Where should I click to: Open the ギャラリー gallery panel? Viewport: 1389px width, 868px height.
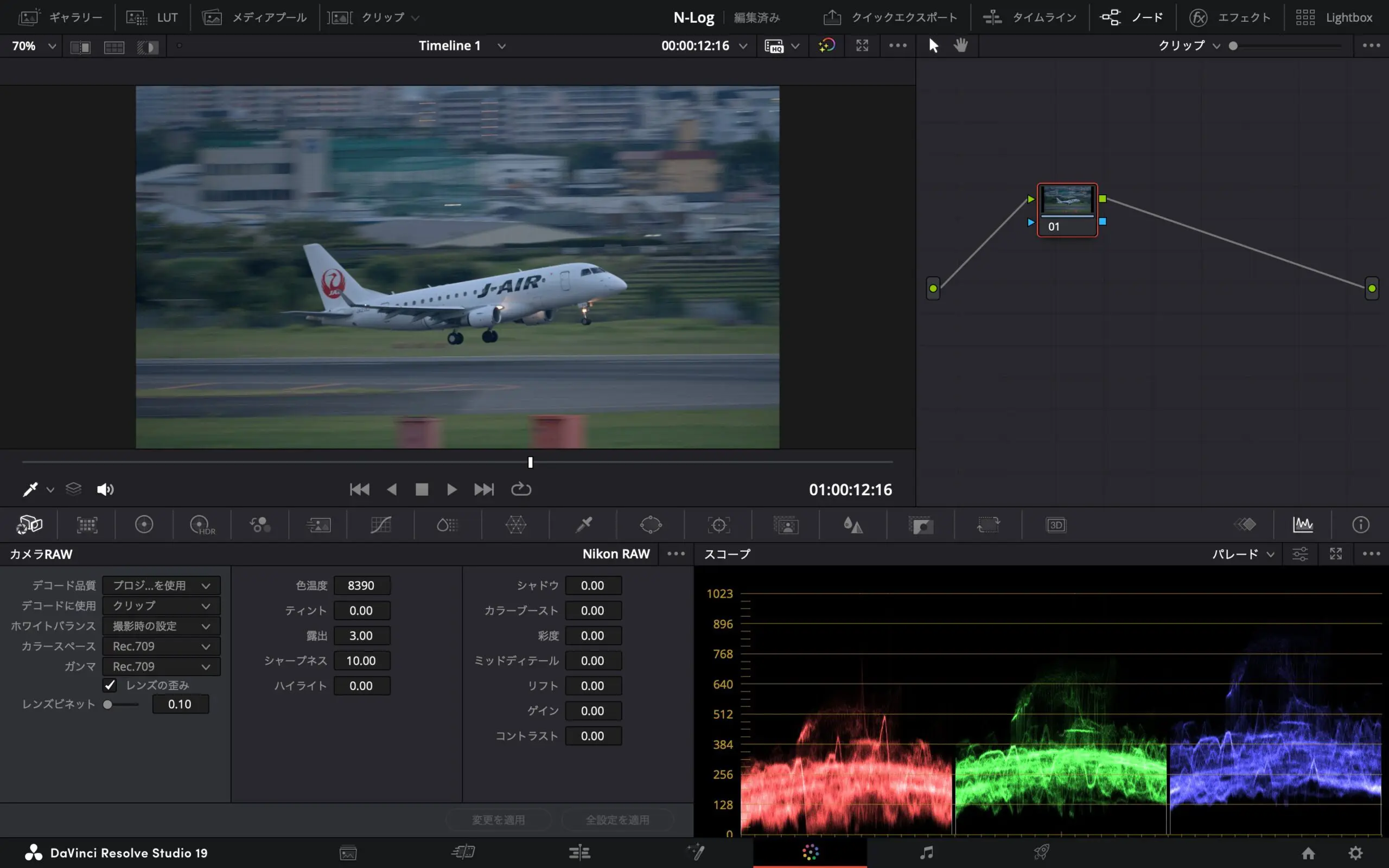[61, 17]
